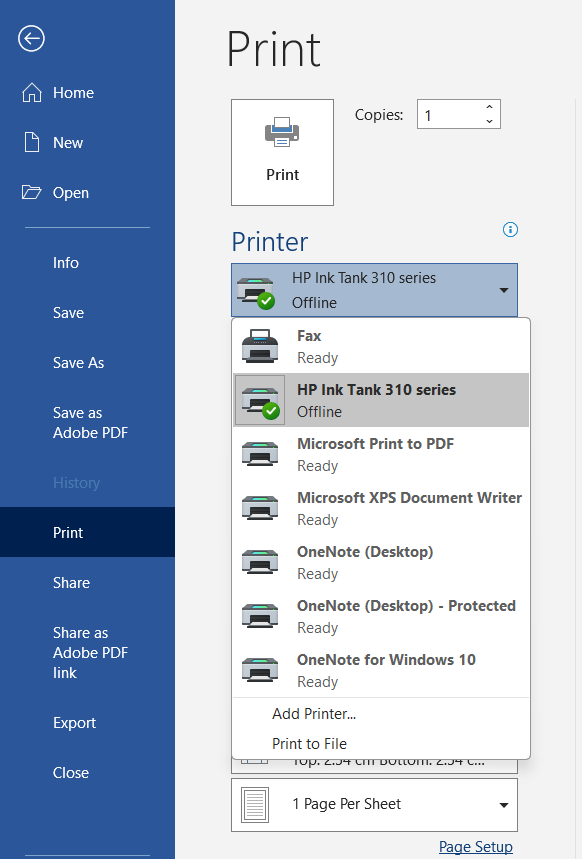Choose OneNote (Desktop) printer name
This screenshot has width=582, height=859.
coord(365,552)
